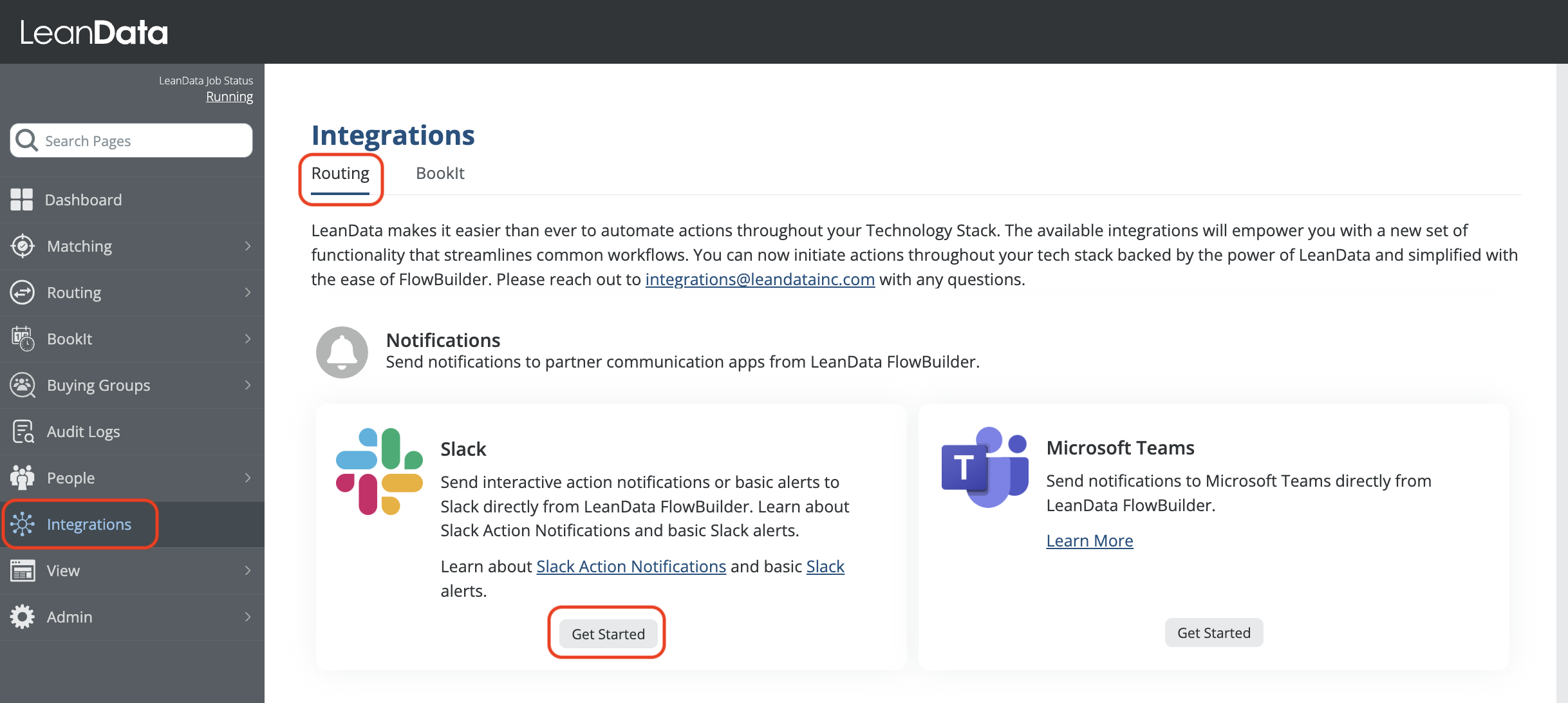Click the Admin gear icon

pos(23,617)
